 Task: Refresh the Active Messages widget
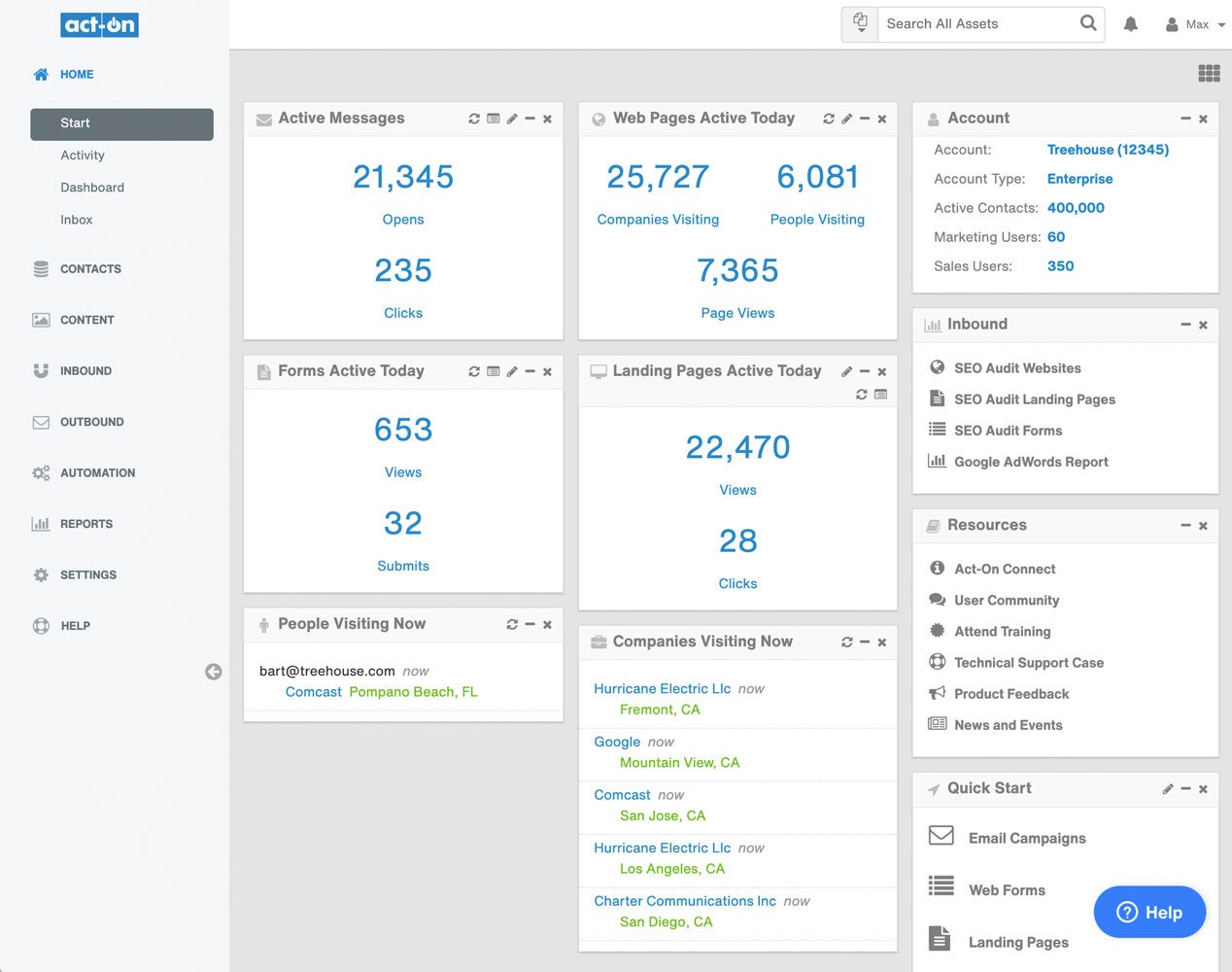click(474, 119)
